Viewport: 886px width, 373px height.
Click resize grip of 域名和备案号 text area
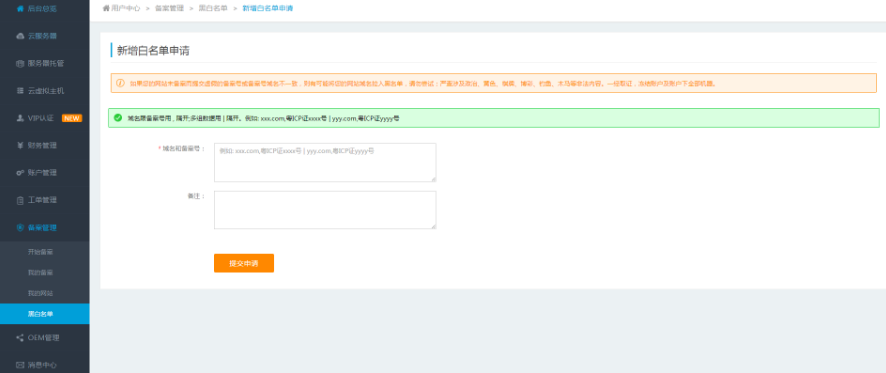[x=433, y=179]
